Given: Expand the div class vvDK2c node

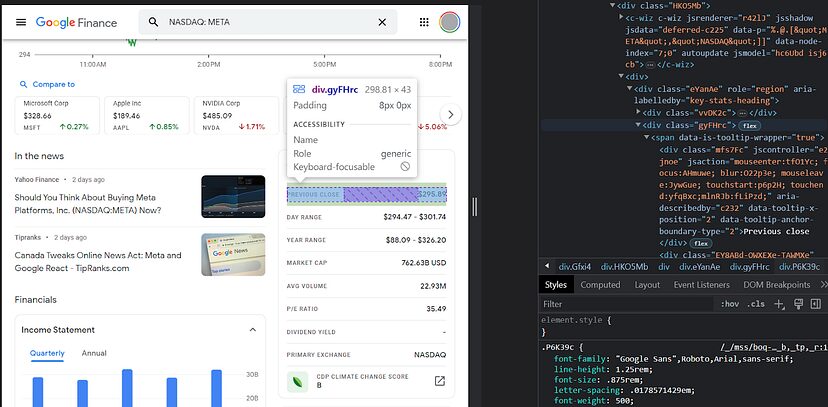Looking at the screenshot, I should click(640, 112).
